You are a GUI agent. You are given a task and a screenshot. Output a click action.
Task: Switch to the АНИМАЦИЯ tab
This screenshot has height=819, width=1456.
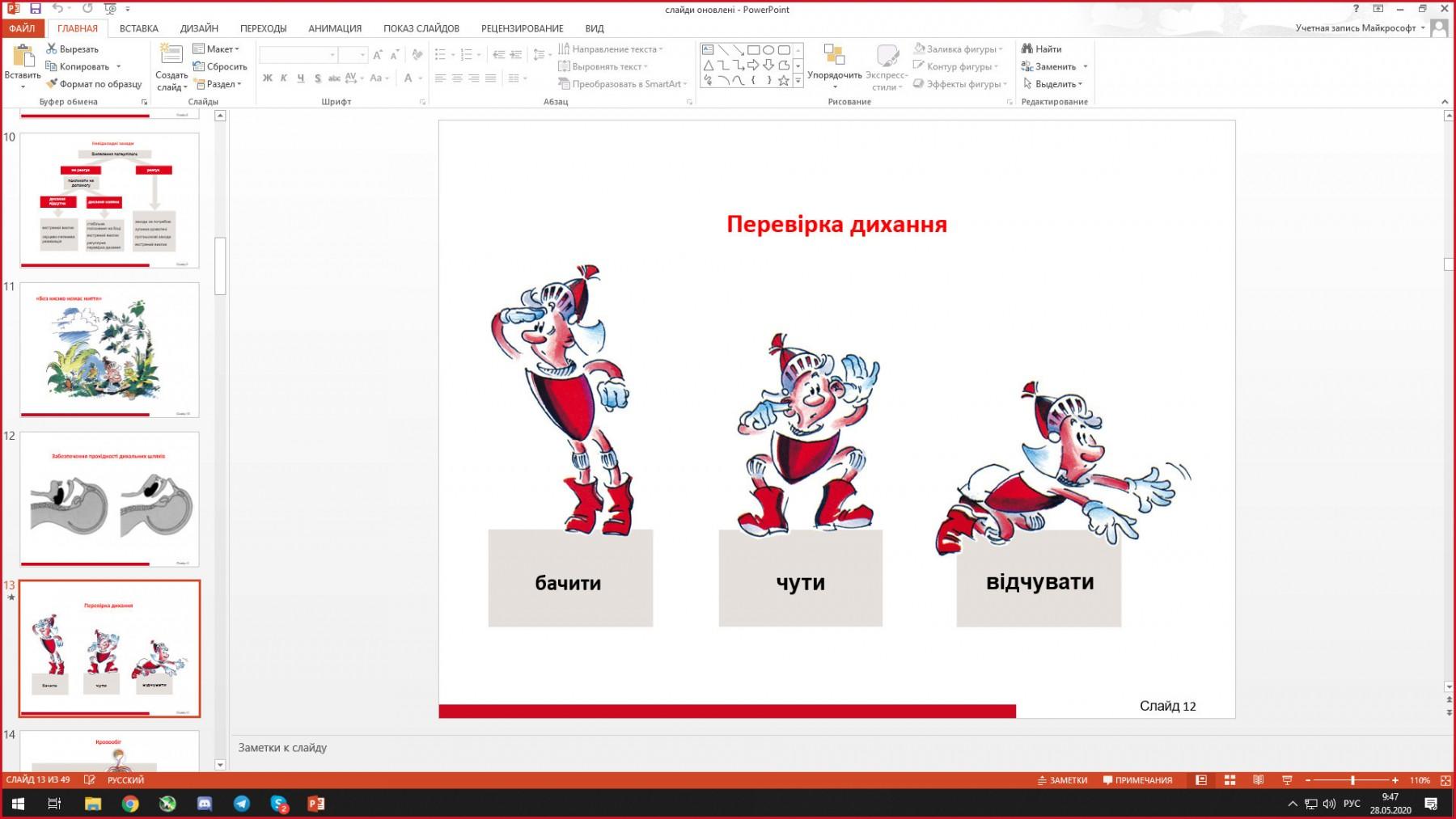point(335,28)
